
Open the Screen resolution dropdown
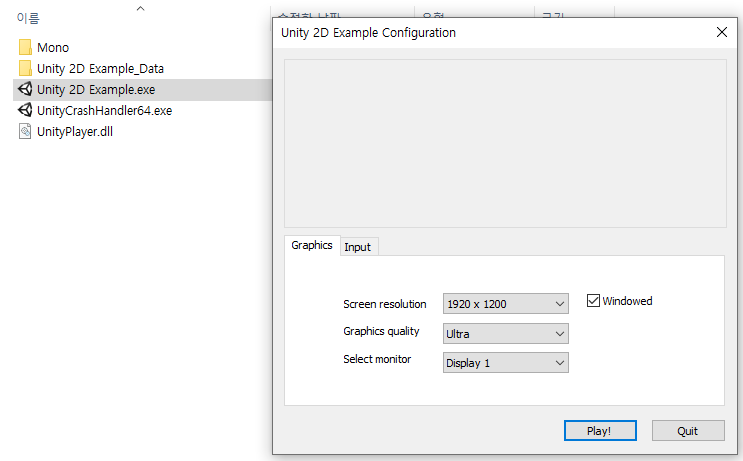506,304
